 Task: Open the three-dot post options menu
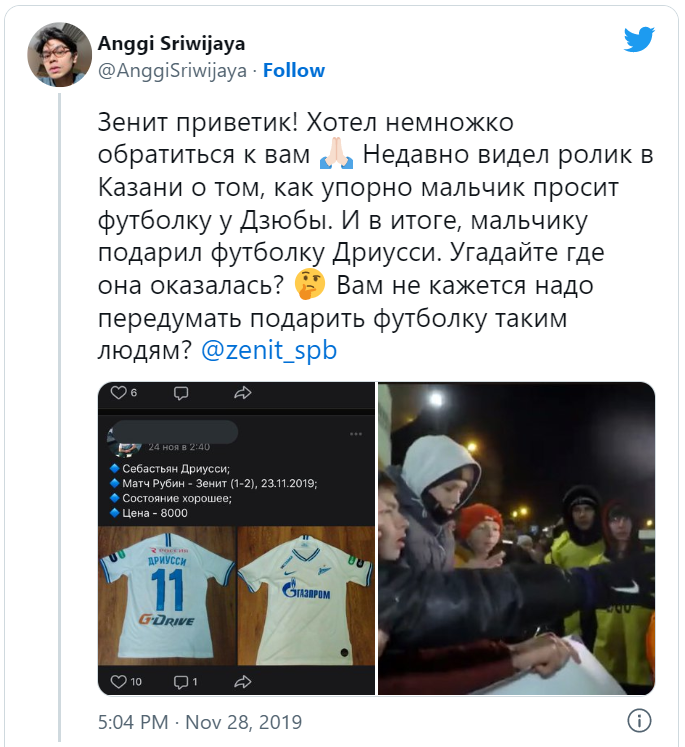356,434
